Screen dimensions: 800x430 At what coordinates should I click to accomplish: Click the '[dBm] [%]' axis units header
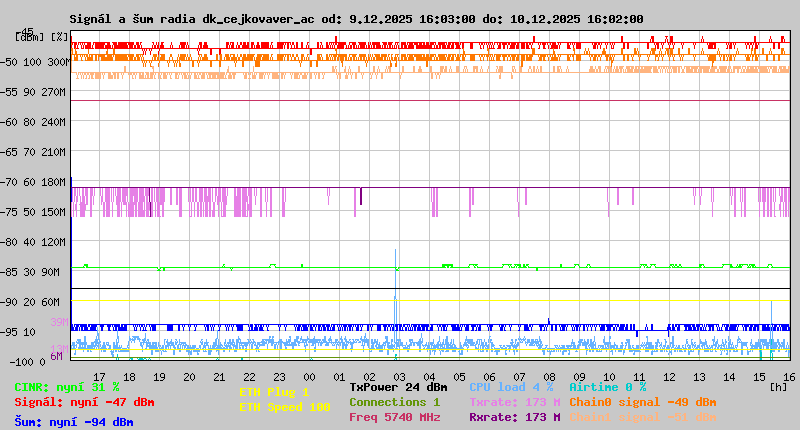coord(41,37)
